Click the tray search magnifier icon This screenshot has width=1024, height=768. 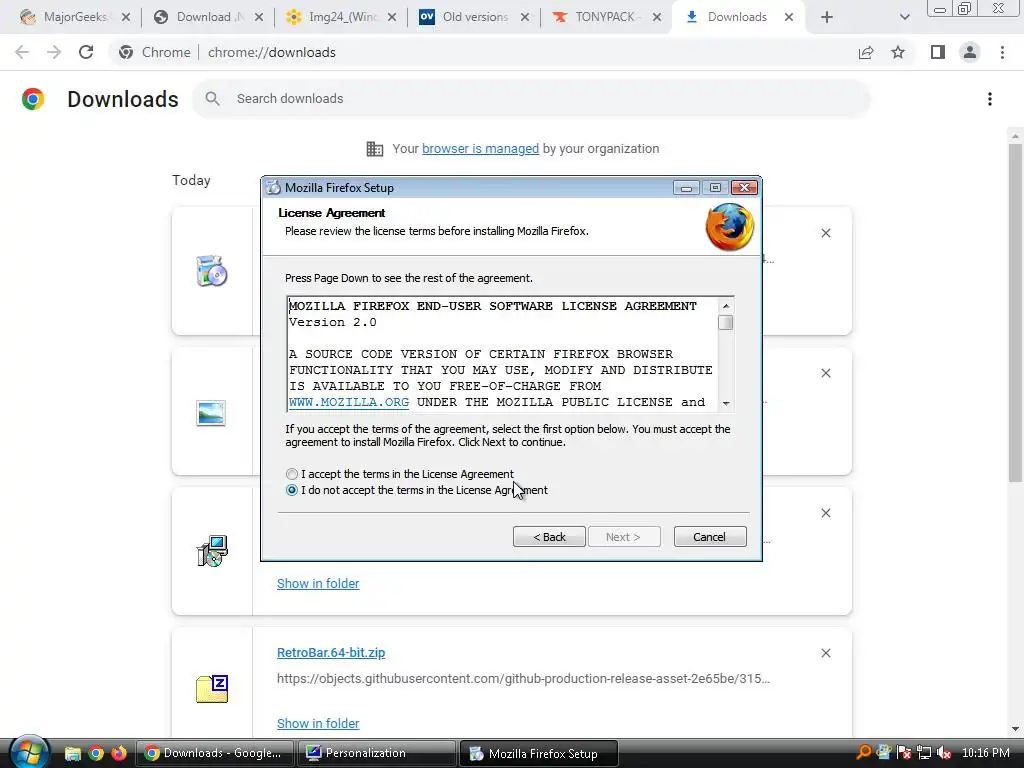tap(863, 753)
